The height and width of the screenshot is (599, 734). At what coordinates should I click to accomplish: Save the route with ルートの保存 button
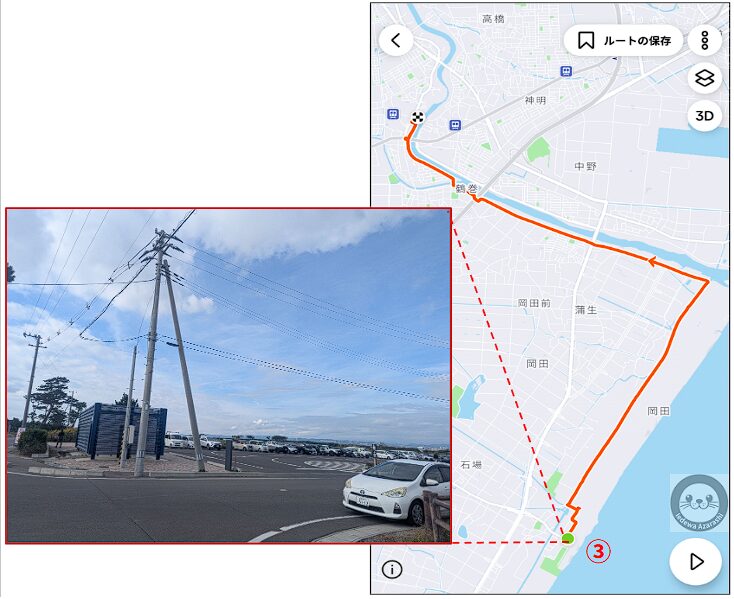pyautogui.click(x=624, y=41)
